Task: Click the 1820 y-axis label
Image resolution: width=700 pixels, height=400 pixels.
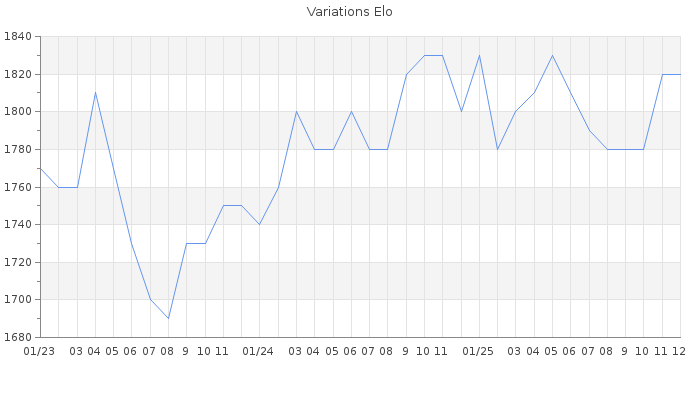Action: [x=18, y=75]
